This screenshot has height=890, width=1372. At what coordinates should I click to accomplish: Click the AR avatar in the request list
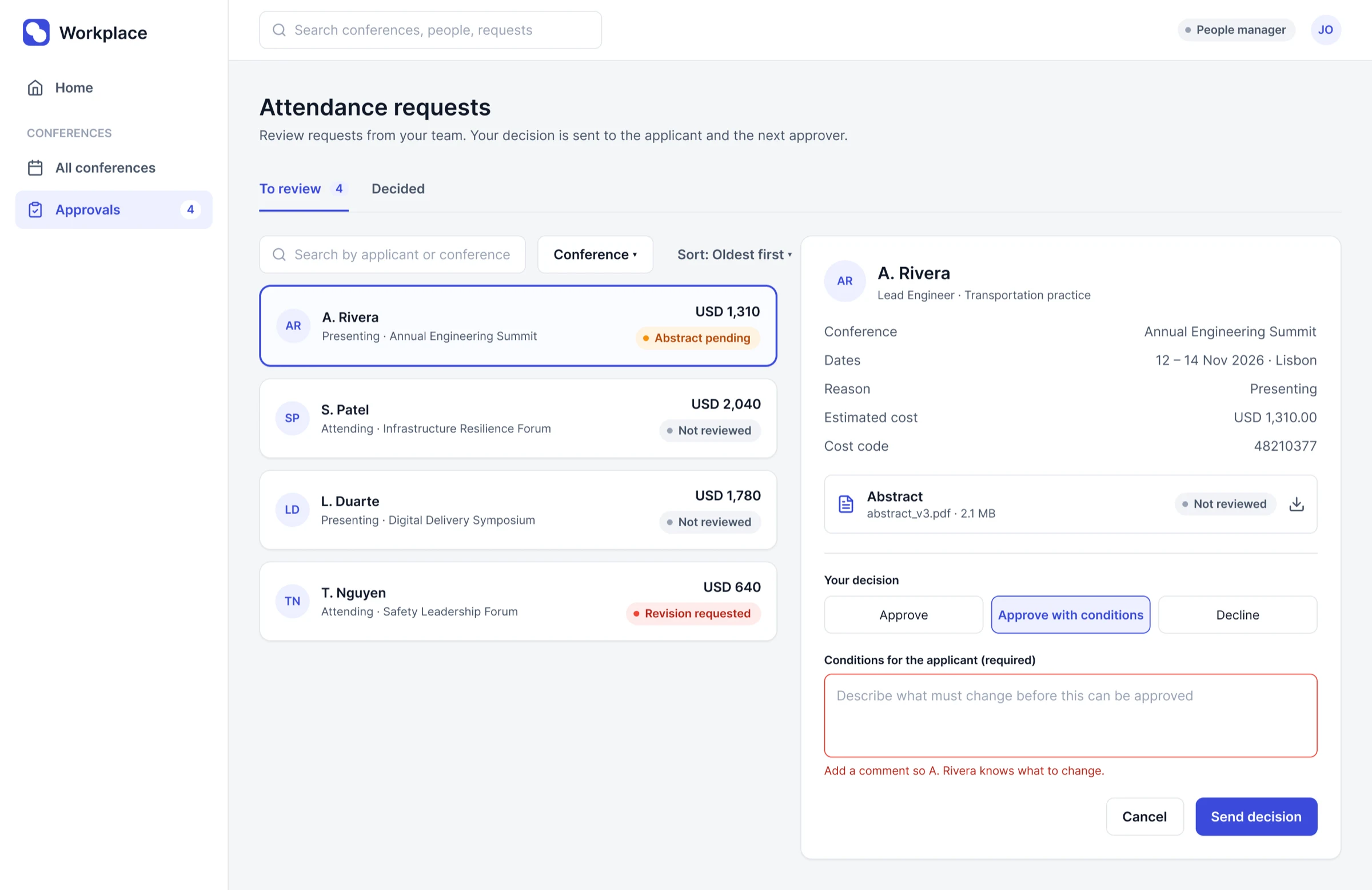[x=293, y=326]
